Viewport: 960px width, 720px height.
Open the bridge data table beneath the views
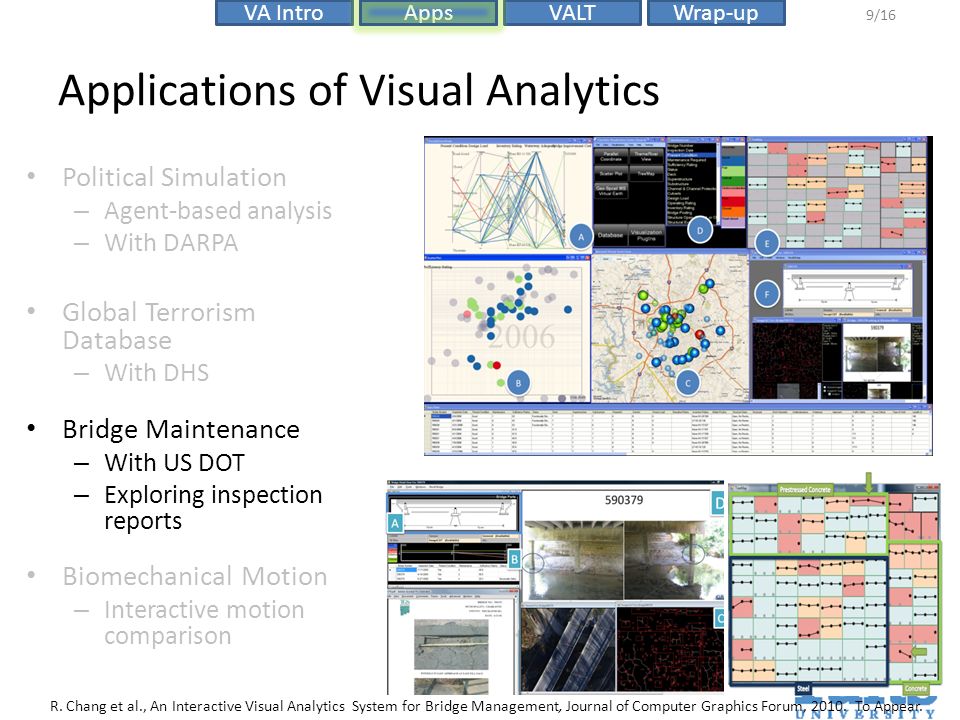678,430
